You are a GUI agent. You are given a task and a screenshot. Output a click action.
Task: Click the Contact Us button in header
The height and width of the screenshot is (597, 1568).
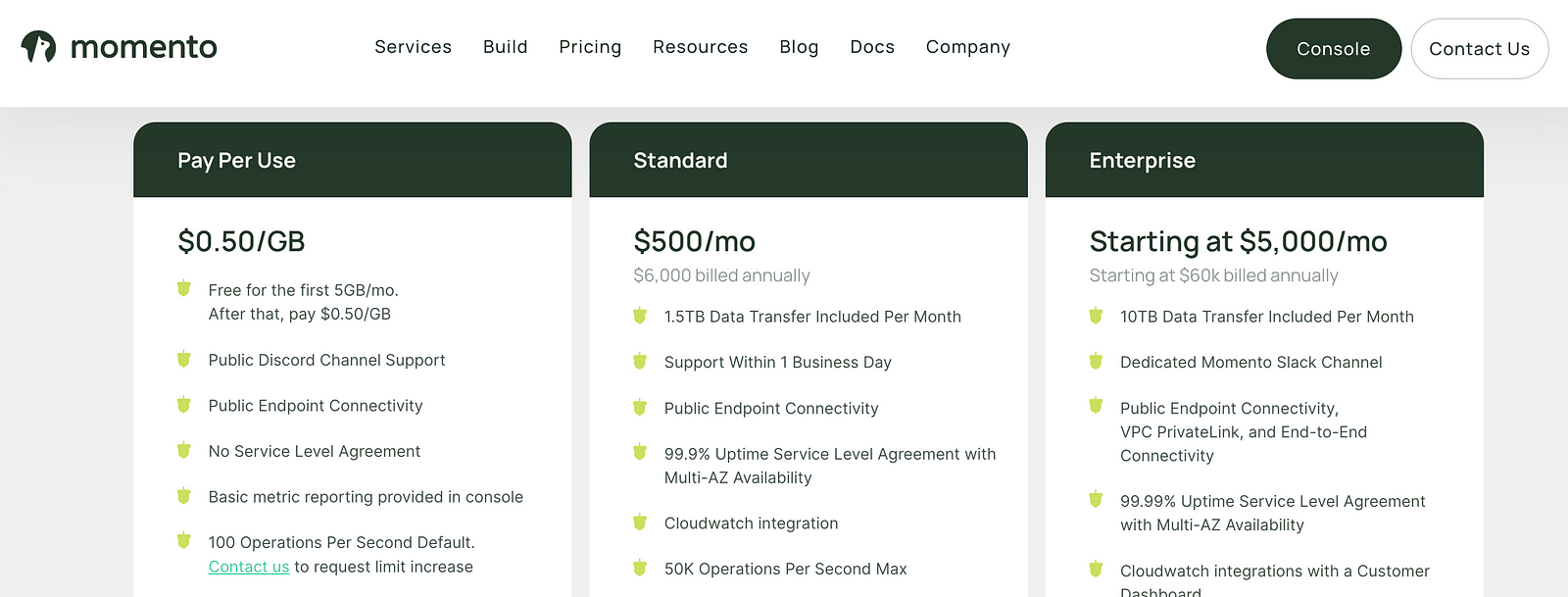coord(1479,49)
